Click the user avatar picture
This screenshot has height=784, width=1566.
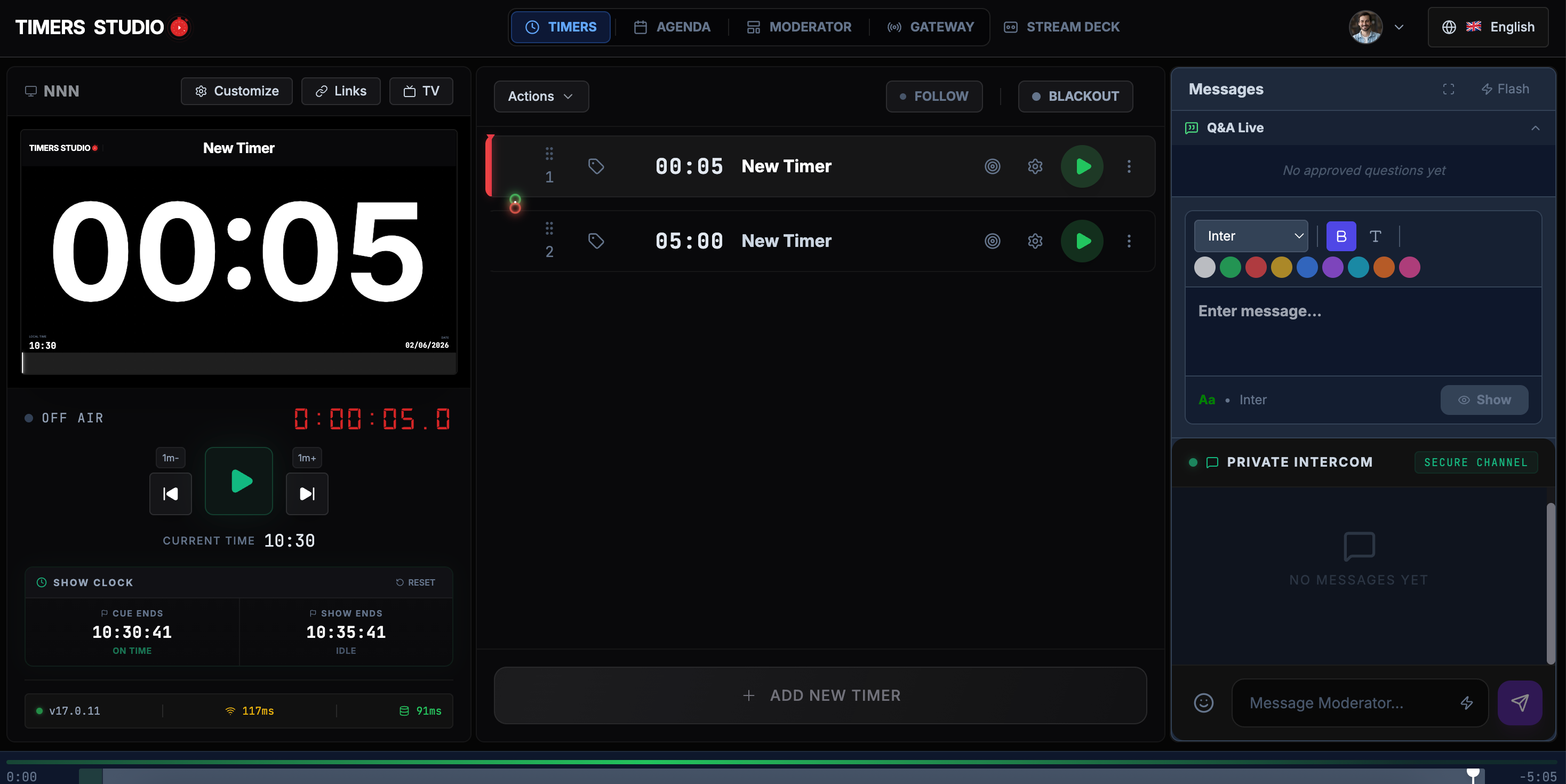pos(1365,27)
